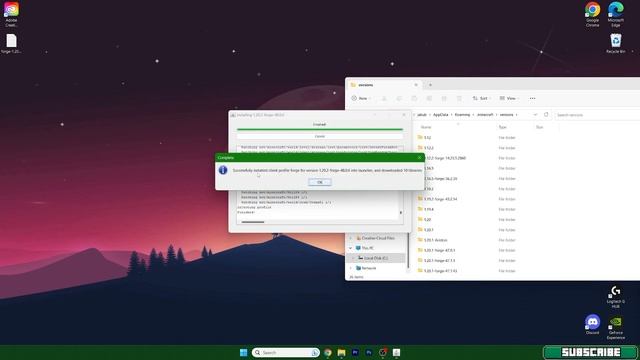Click versions in the address breadcrumb

click(506, 115)
